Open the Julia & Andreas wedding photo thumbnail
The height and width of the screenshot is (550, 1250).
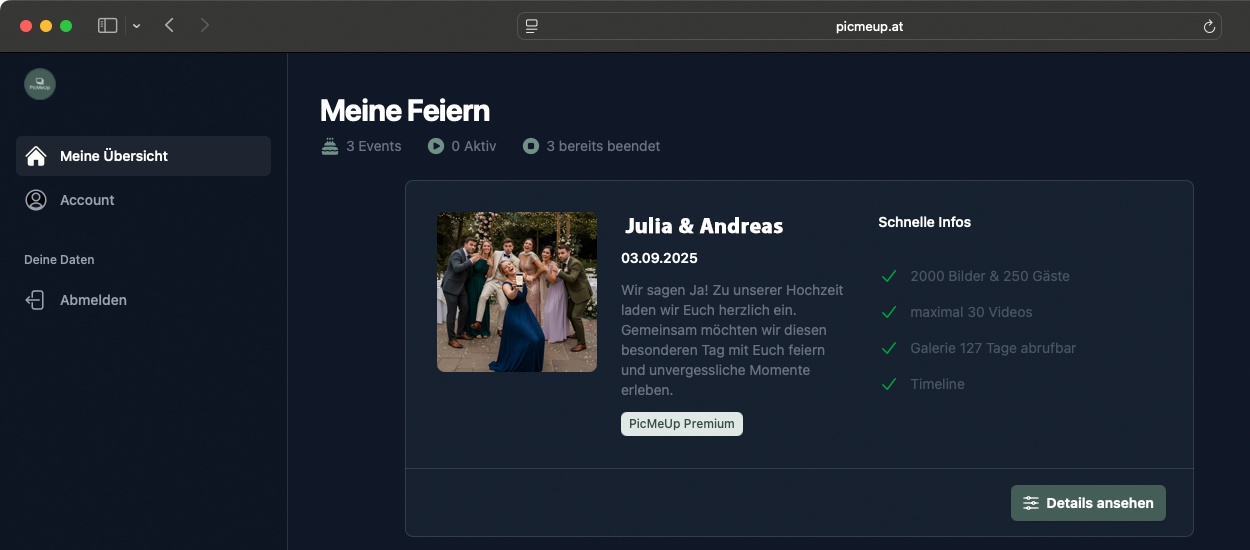pos(517,292)
